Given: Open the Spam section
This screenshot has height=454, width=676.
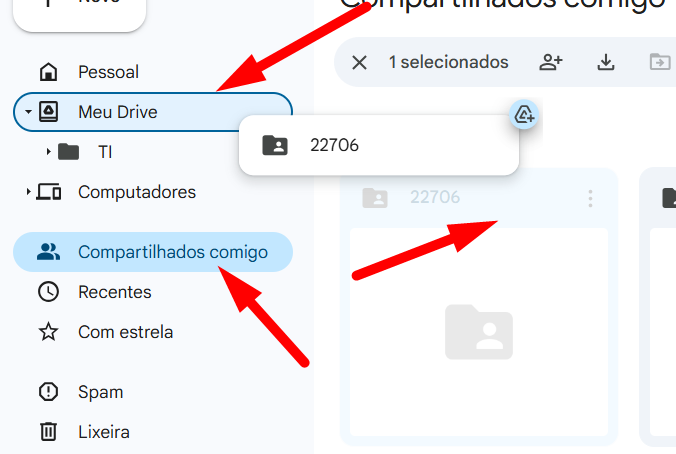Looking at the screenshot, I should click(100, 392).
